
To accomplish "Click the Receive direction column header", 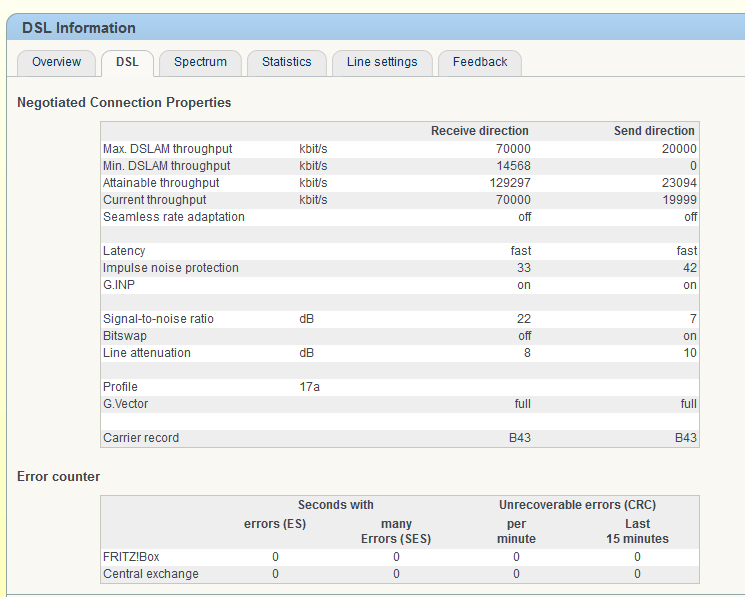I will (x=479, y=131).
